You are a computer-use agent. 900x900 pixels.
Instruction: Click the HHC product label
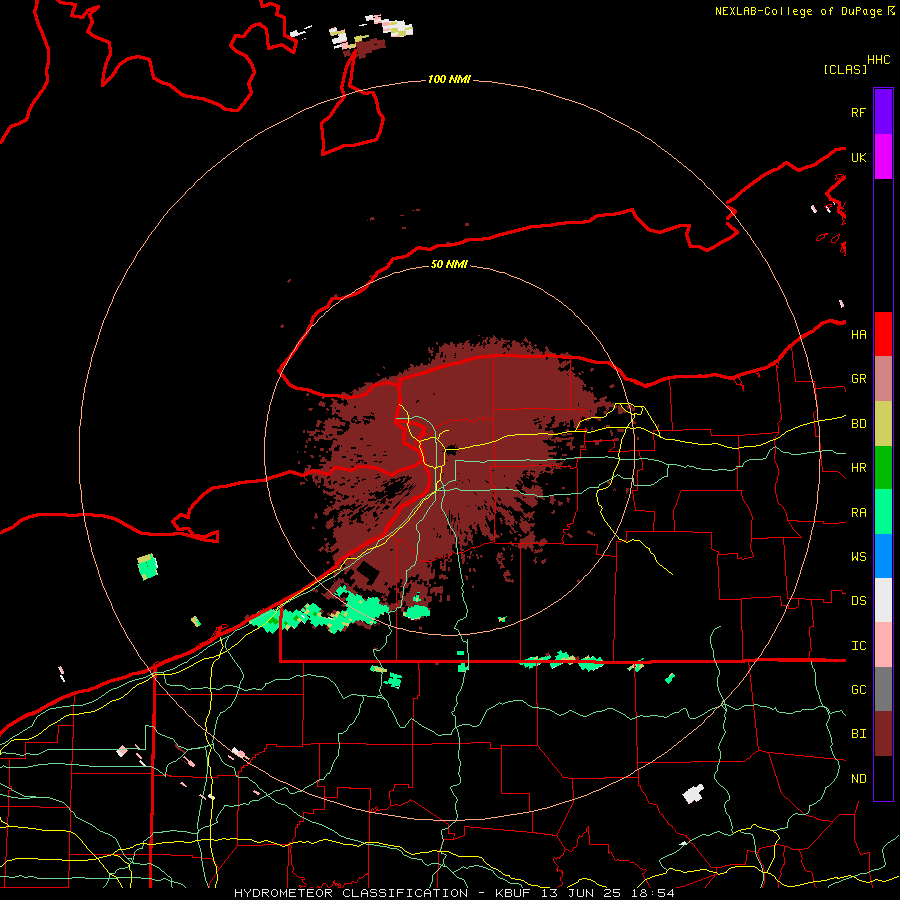(x=879, y=60)
